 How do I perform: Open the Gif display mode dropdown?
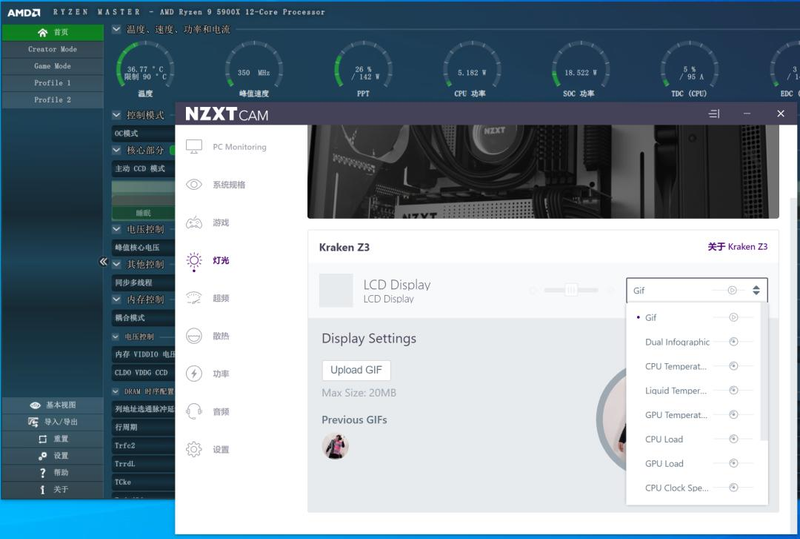(697, 290)
